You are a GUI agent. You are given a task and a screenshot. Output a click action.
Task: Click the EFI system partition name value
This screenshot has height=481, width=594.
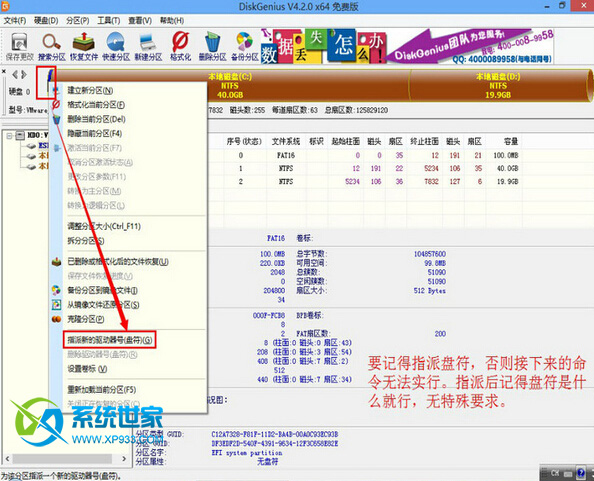[x=247, y=453]
